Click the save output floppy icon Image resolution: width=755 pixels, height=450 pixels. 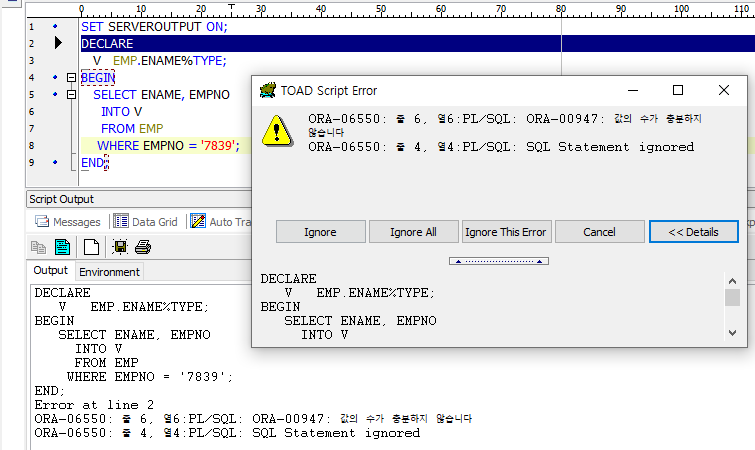tap(120, 247)
